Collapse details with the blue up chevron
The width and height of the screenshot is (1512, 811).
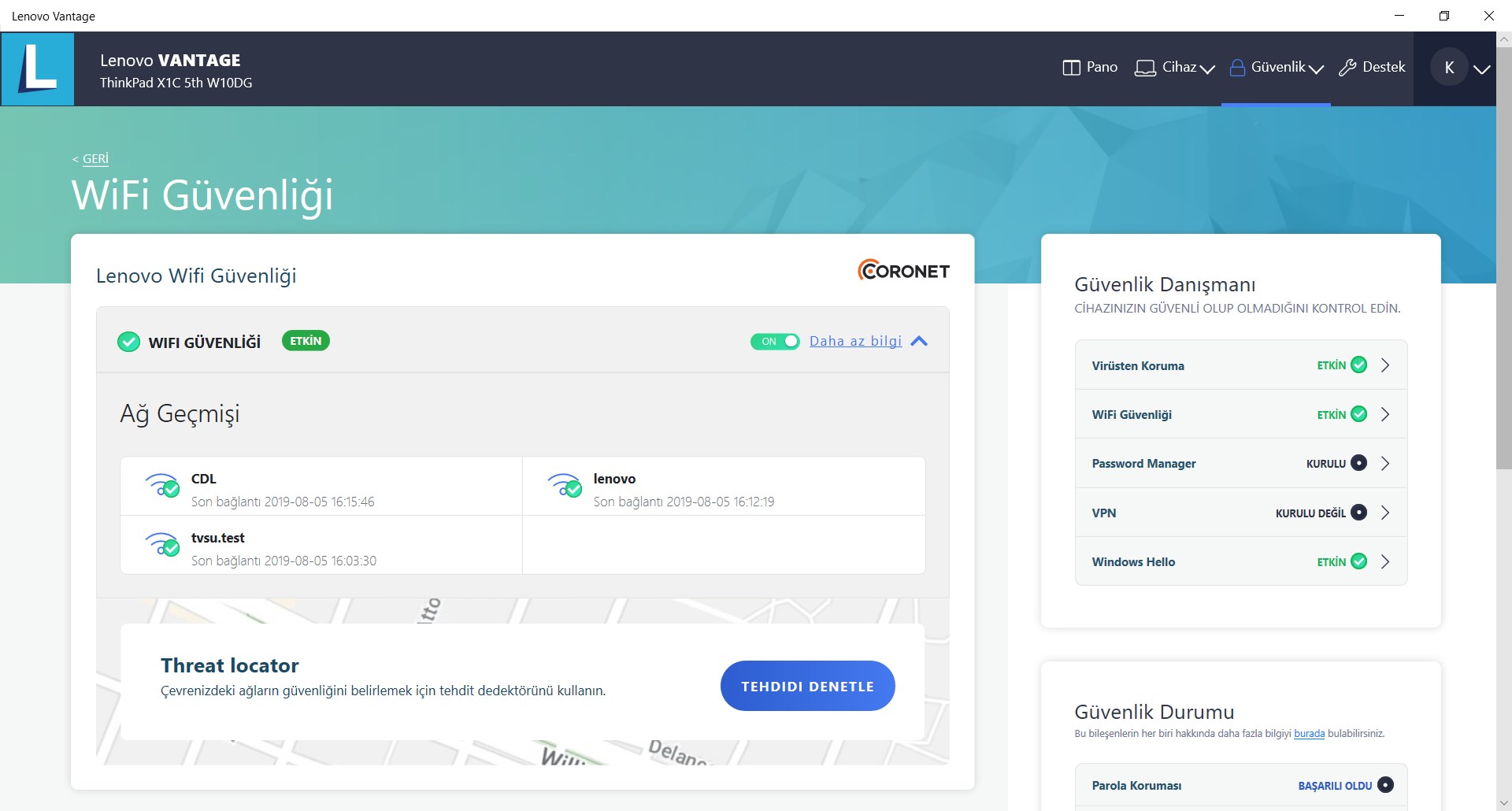tap(919, 341)
